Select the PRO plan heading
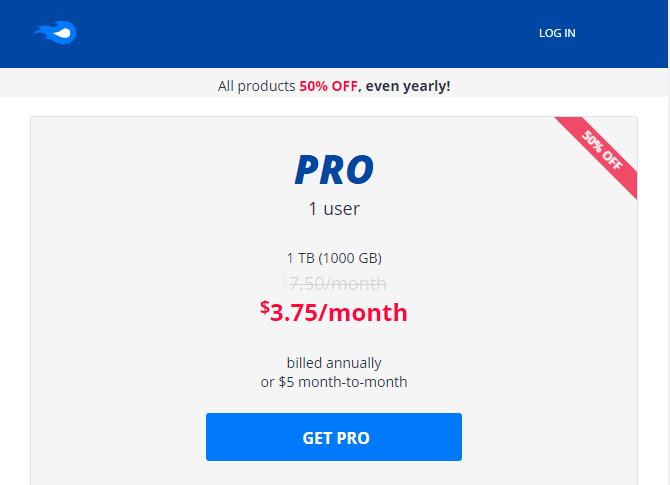 pos(334,170)
